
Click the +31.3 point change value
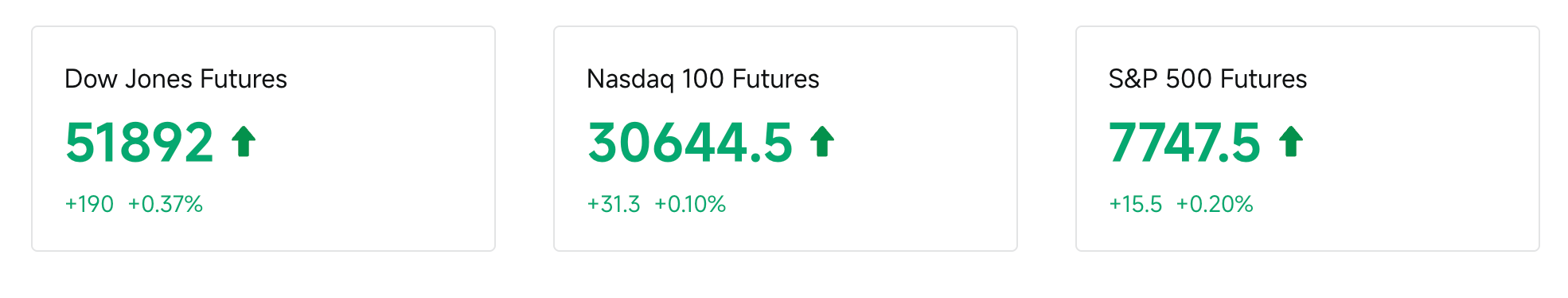(614, 204)
